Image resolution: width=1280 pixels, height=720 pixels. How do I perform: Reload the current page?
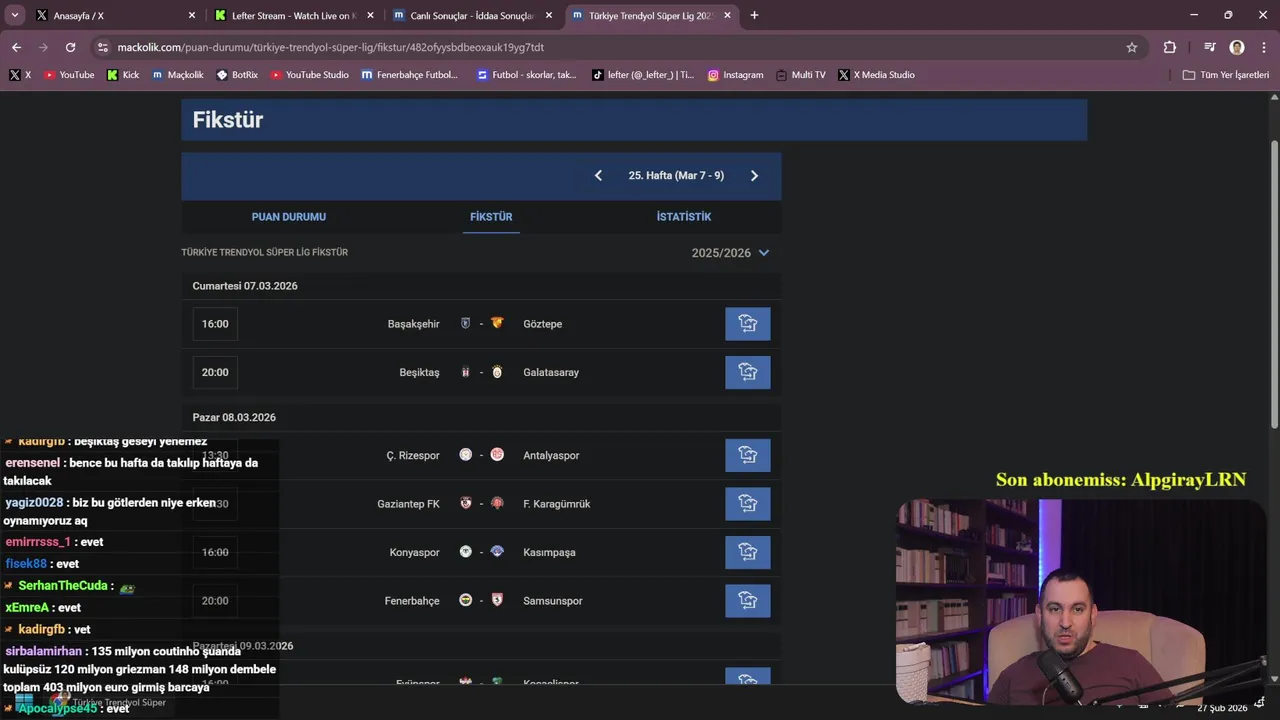click(70, 47)
